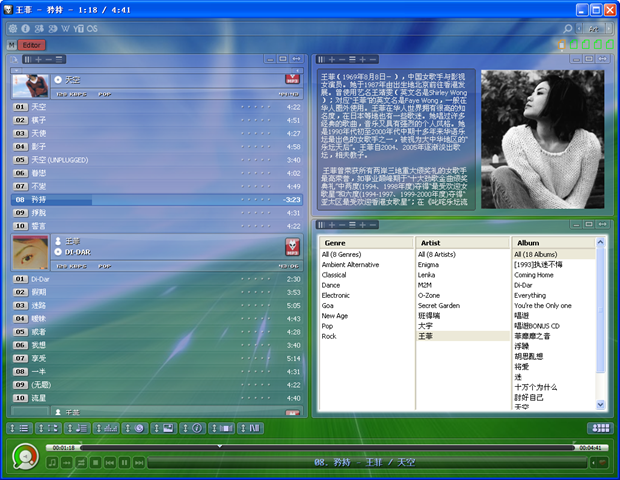Click the search magnifier icon in top toolbar

(568, 28)
